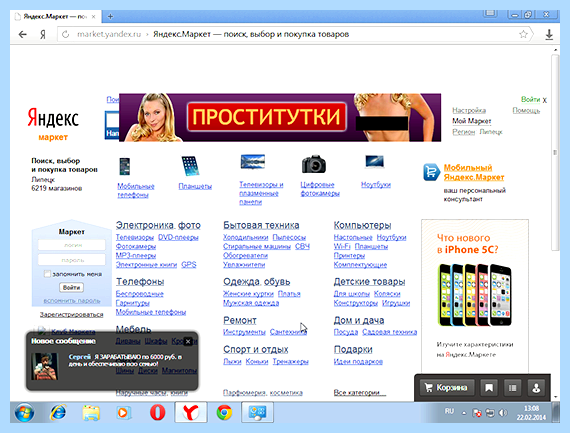
Task: Launch Opera from the taskbar
Action: 157,413
